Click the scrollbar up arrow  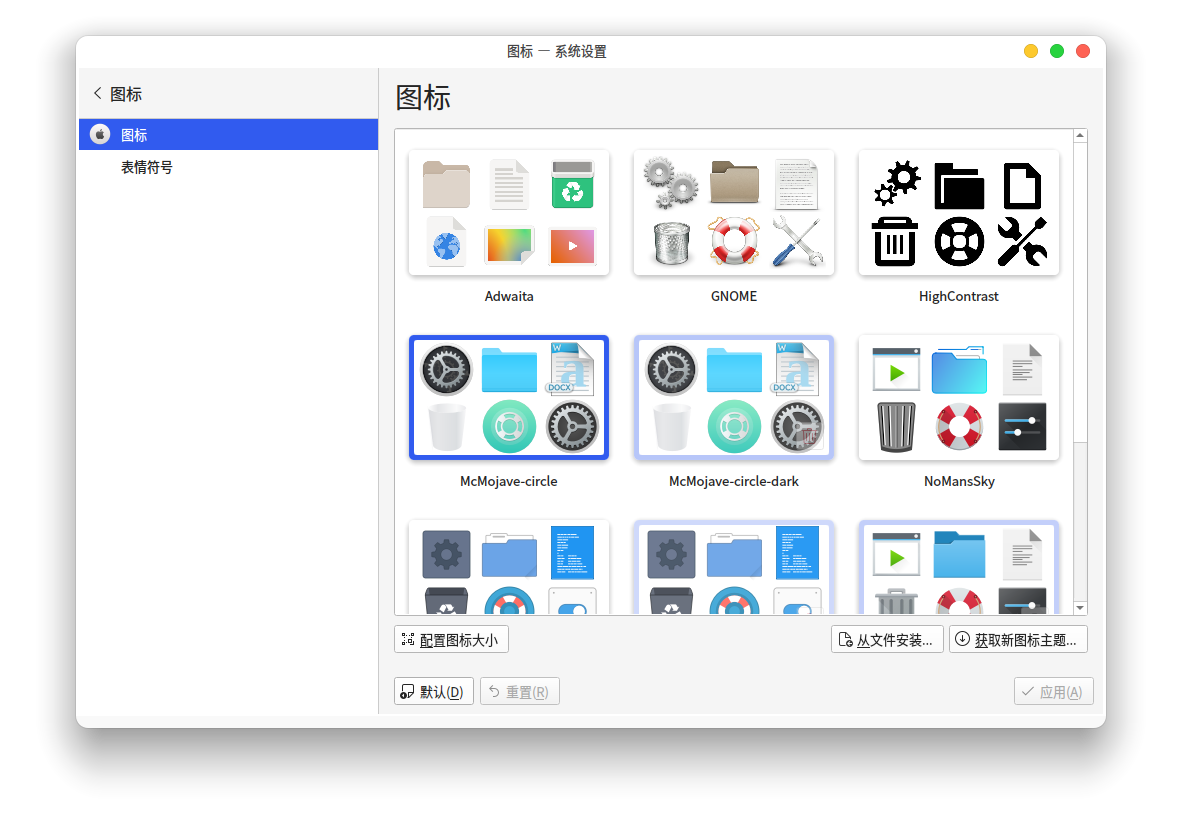pos(1080,136)
